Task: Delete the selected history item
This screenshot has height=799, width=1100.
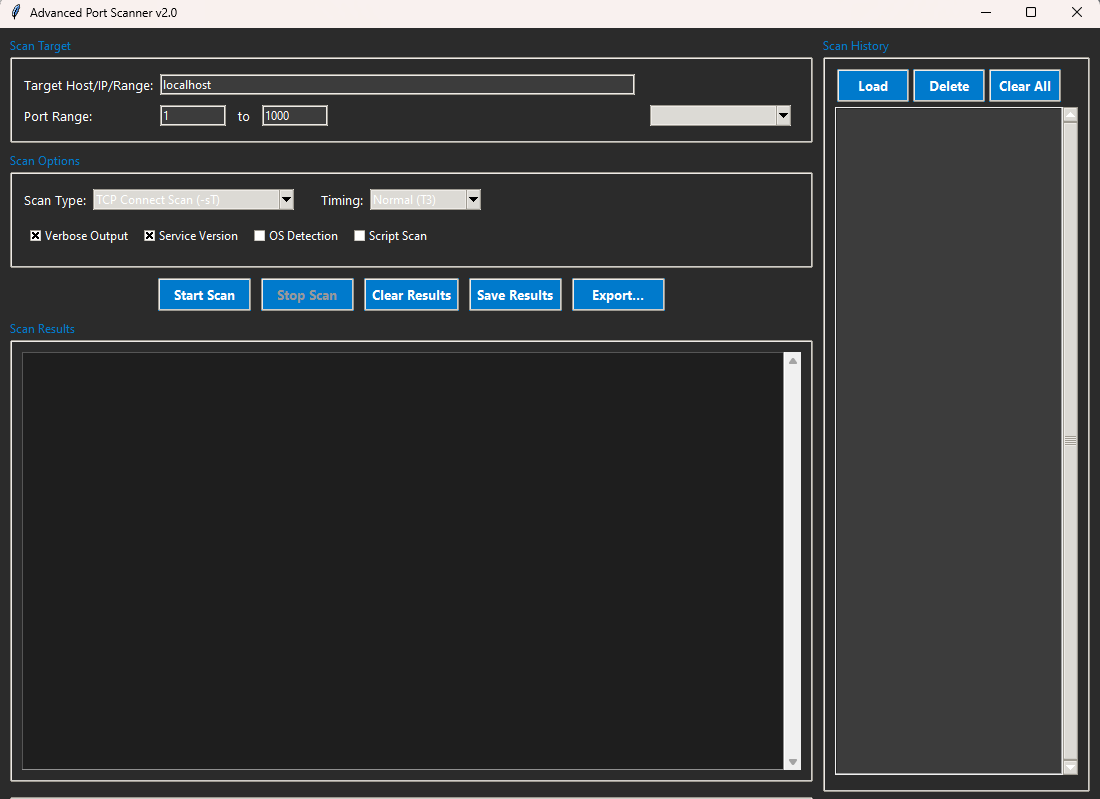Action: (949, 86)
